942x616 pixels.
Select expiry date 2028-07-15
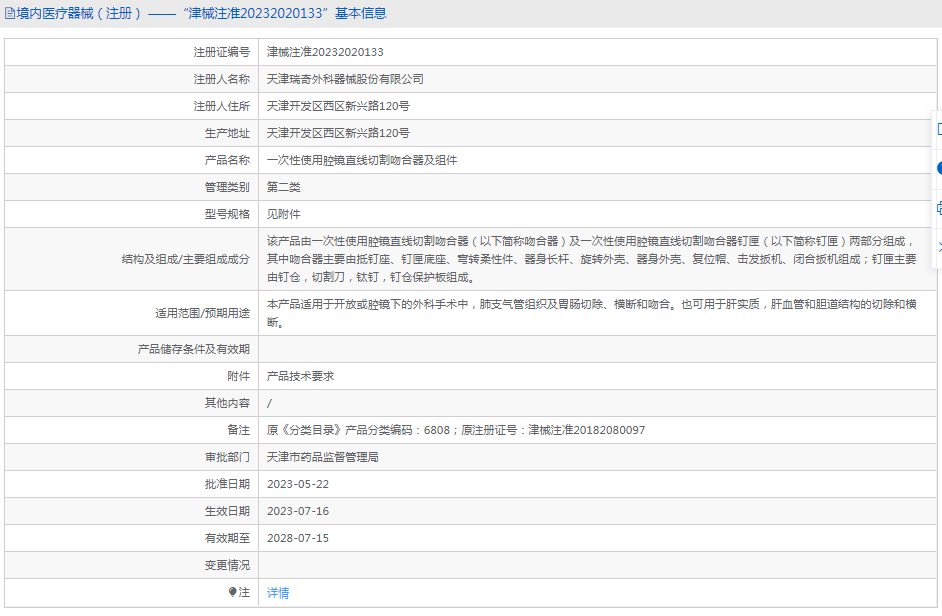tap(298, 538)
